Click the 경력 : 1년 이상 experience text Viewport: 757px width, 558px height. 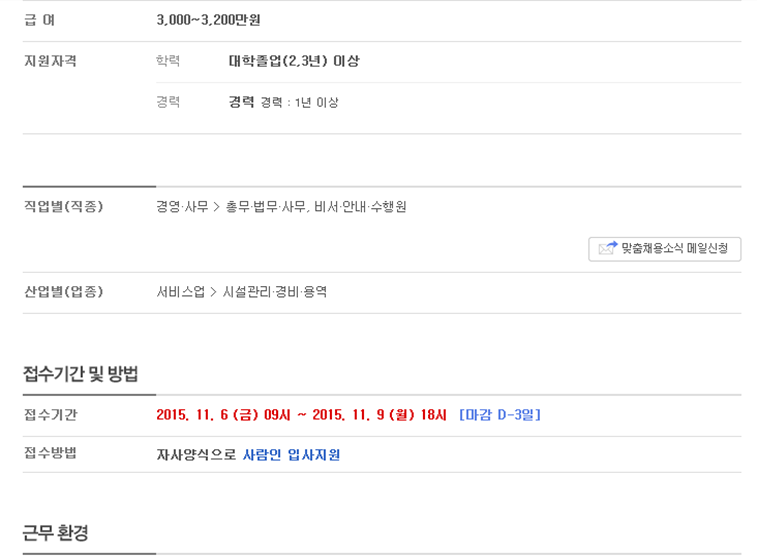[299, 102]
